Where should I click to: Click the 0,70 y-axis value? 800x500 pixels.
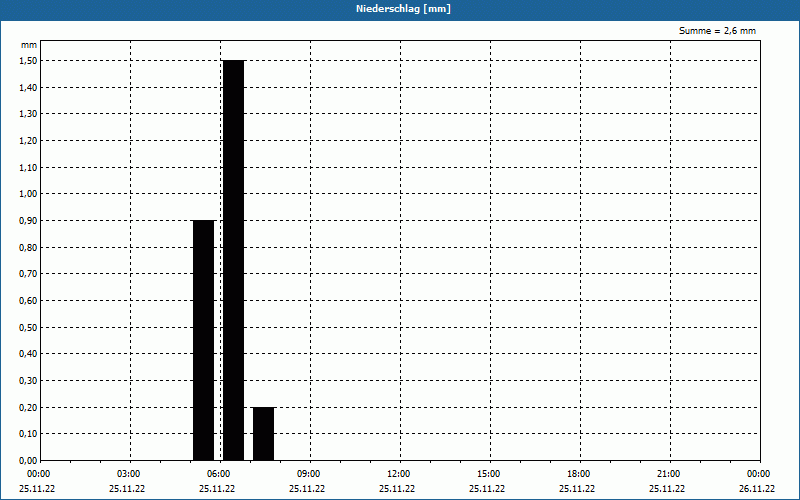[x=28, y=274]
